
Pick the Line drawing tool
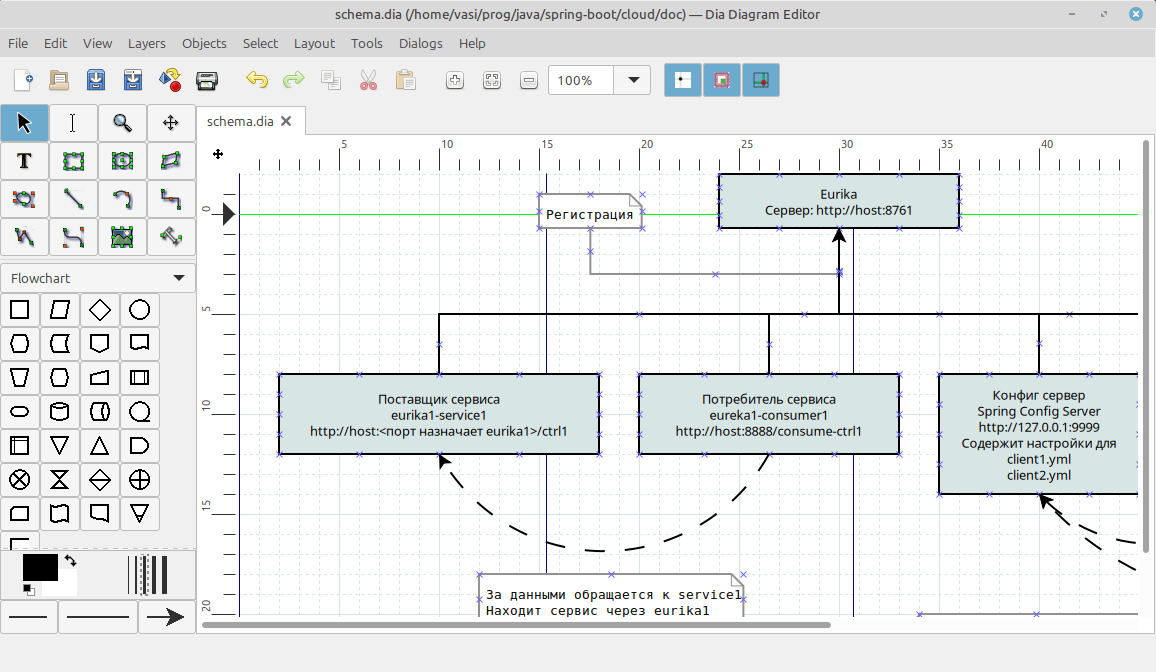pyautogui.click(x=73, y=199)
